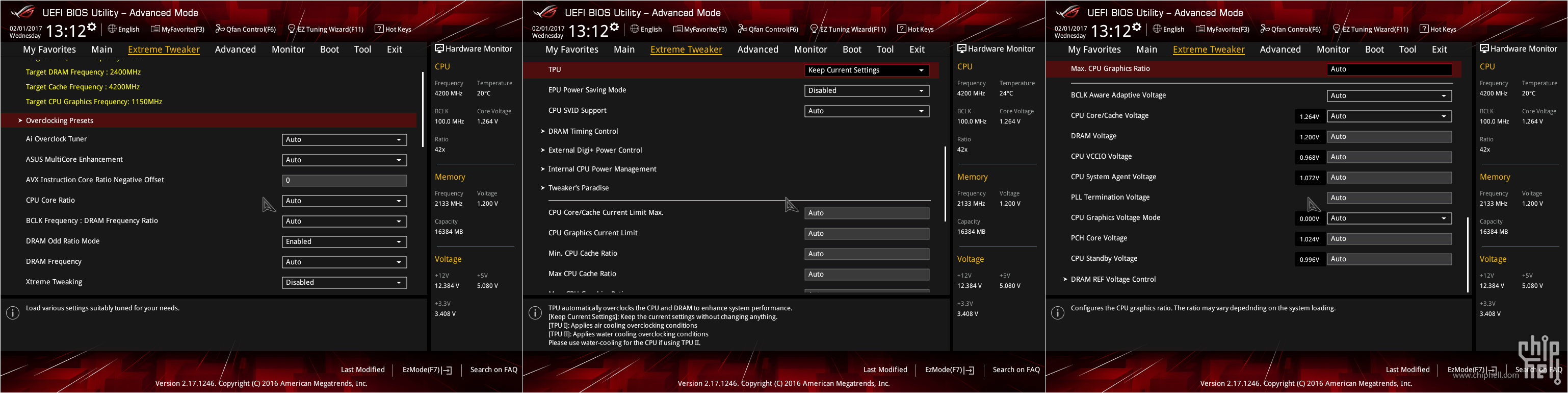Open Exit tab in left panel
This screenshot has height=393, width=1568.
(x=395, y=50)
